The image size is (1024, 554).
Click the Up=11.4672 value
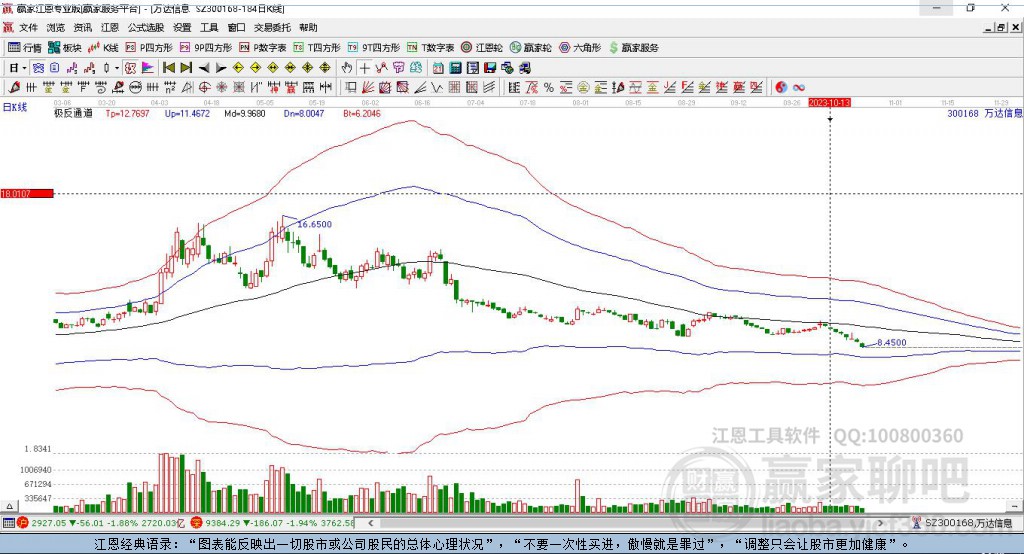click(x=187, y=114)
